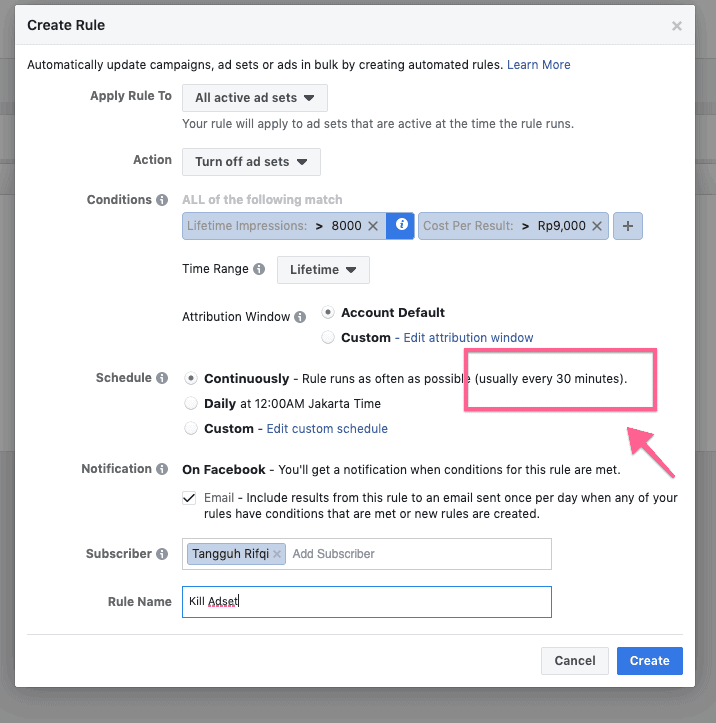This screenshot has width=716, height=723.
Task: Click the 'ALL of the following match' text
Action: coord(262,200)
